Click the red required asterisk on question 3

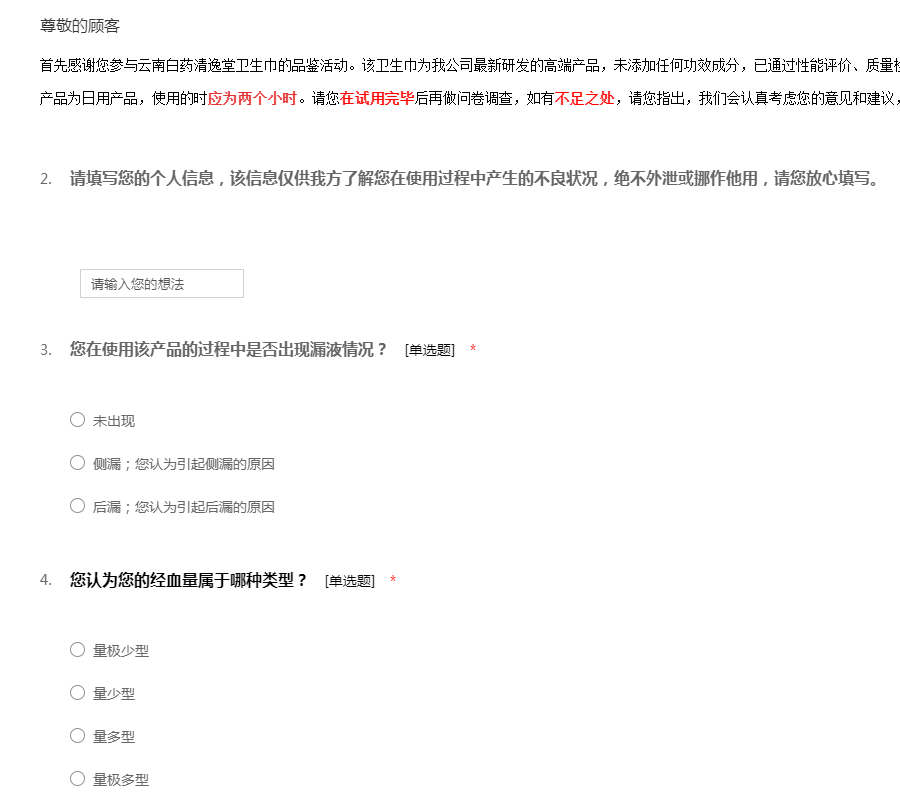click(x=473, y=349)
